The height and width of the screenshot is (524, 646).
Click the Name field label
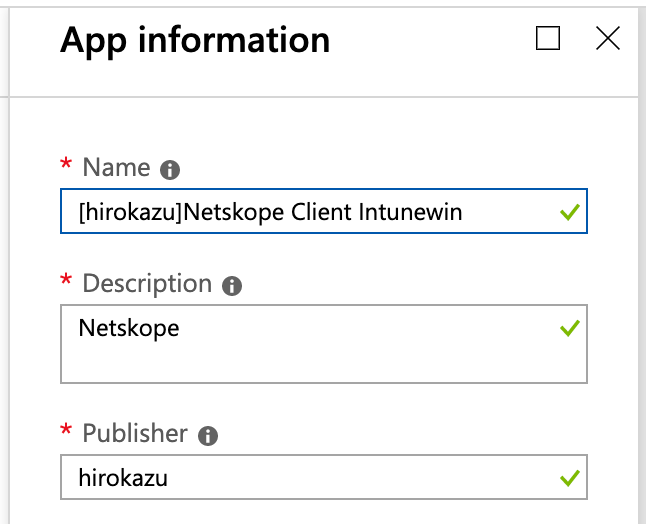116,167
